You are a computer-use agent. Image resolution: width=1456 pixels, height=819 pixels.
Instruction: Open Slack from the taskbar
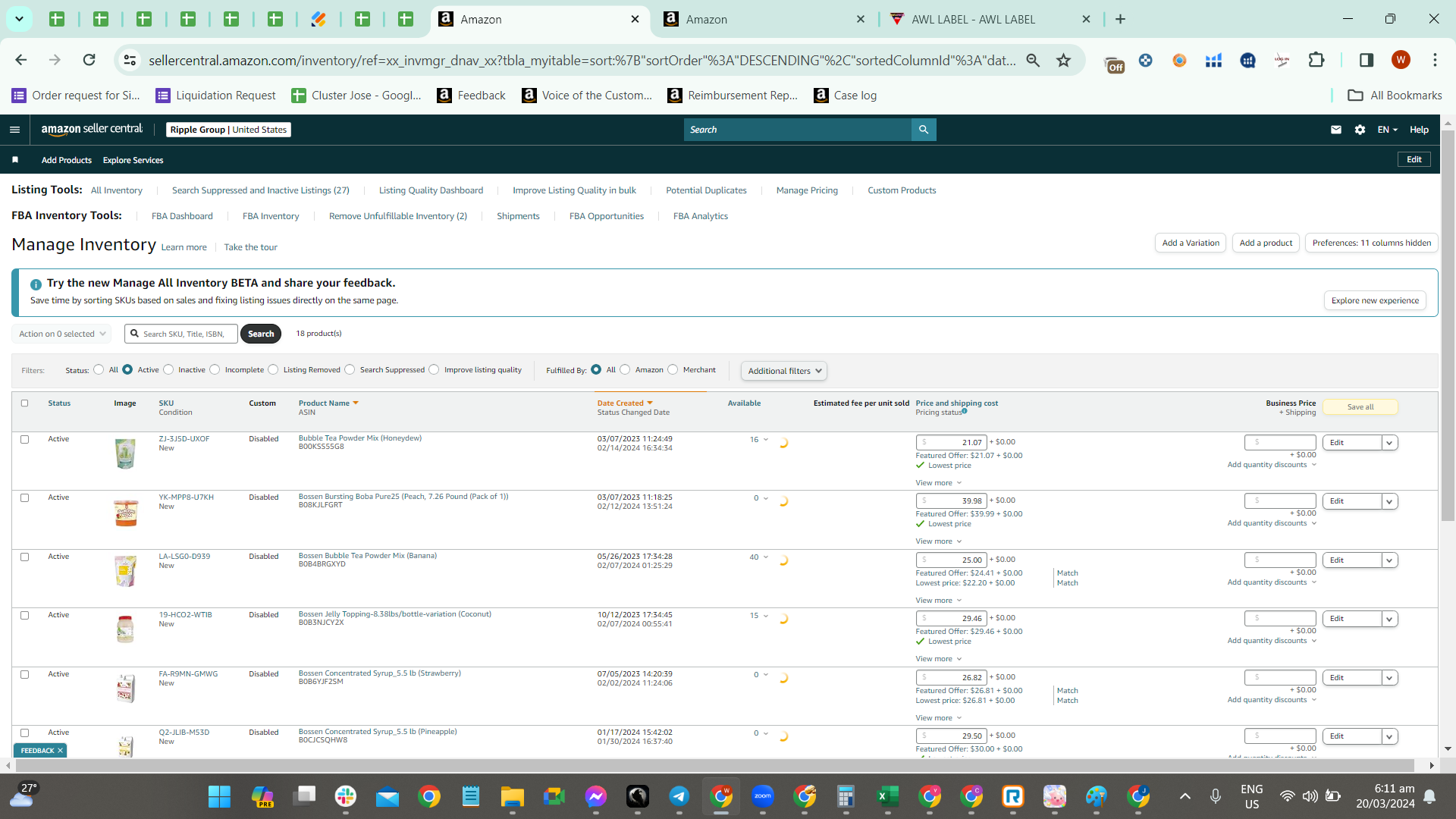coord(345,796)
